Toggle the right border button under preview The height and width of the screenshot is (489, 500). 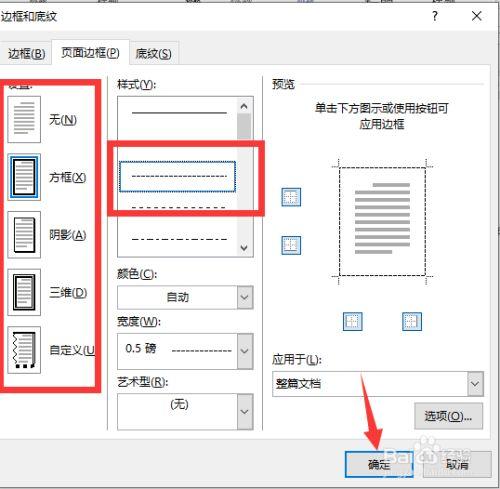[x=412, y=321]
